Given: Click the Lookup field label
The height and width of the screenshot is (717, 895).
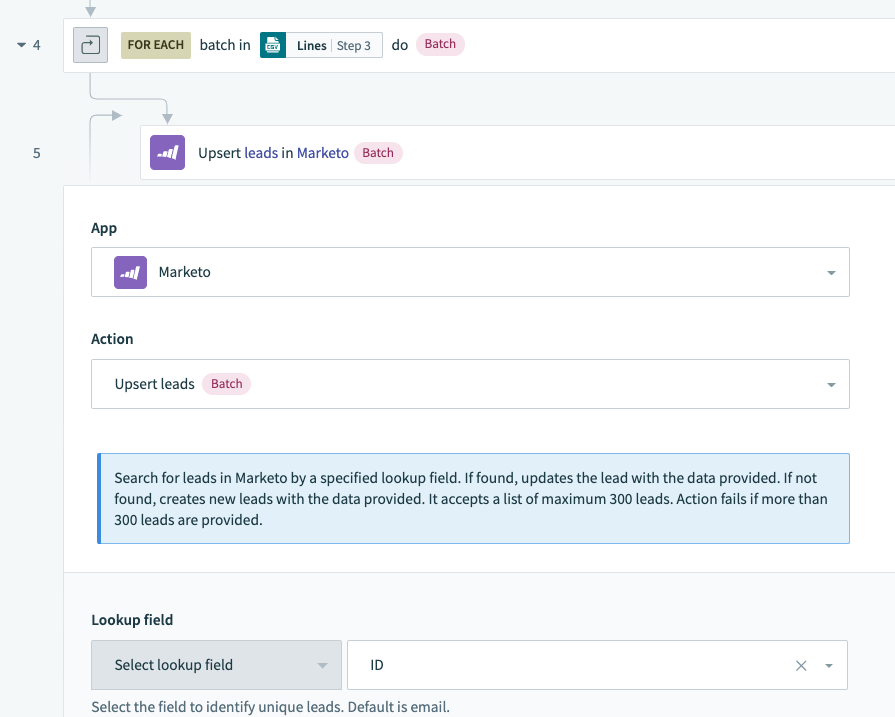Looking at the screenshot, I should 132,620.
